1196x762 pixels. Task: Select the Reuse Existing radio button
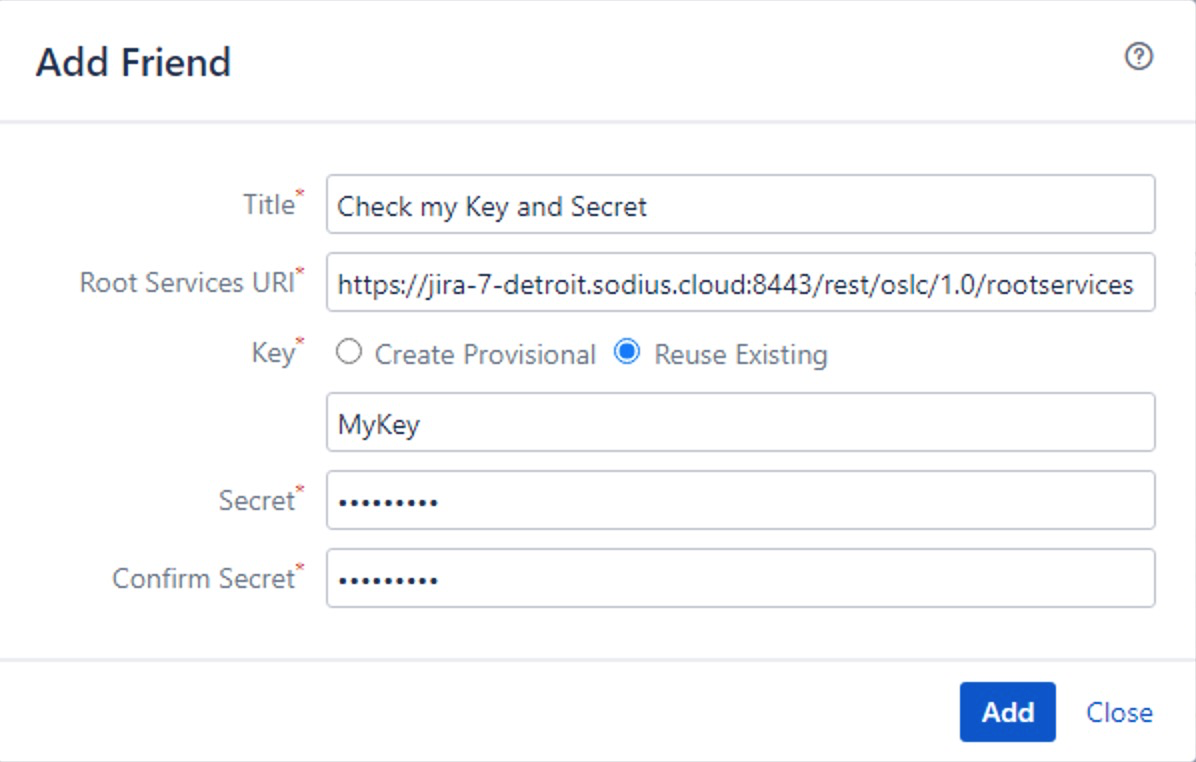click(x=627, y=352)
